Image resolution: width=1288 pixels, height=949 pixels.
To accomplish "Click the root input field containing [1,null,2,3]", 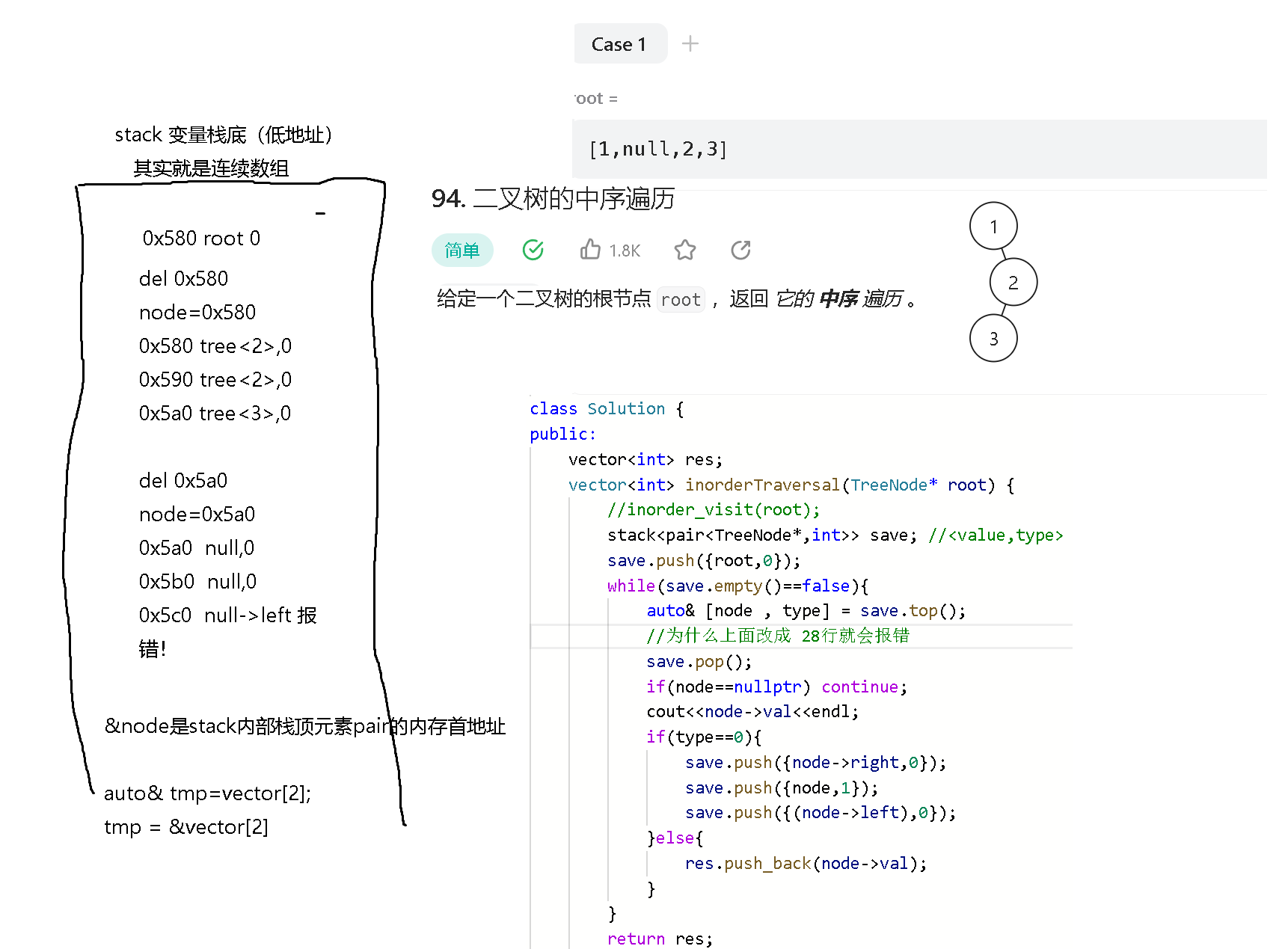I will [x=920, y=150].
